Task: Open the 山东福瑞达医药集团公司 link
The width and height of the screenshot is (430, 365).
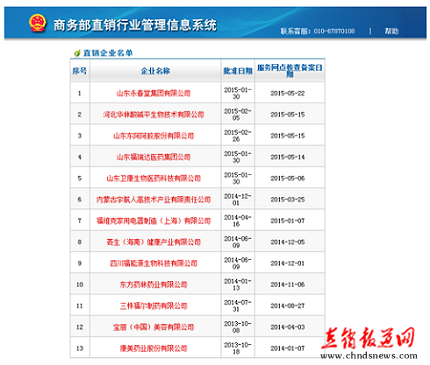Action: (153, 157)
